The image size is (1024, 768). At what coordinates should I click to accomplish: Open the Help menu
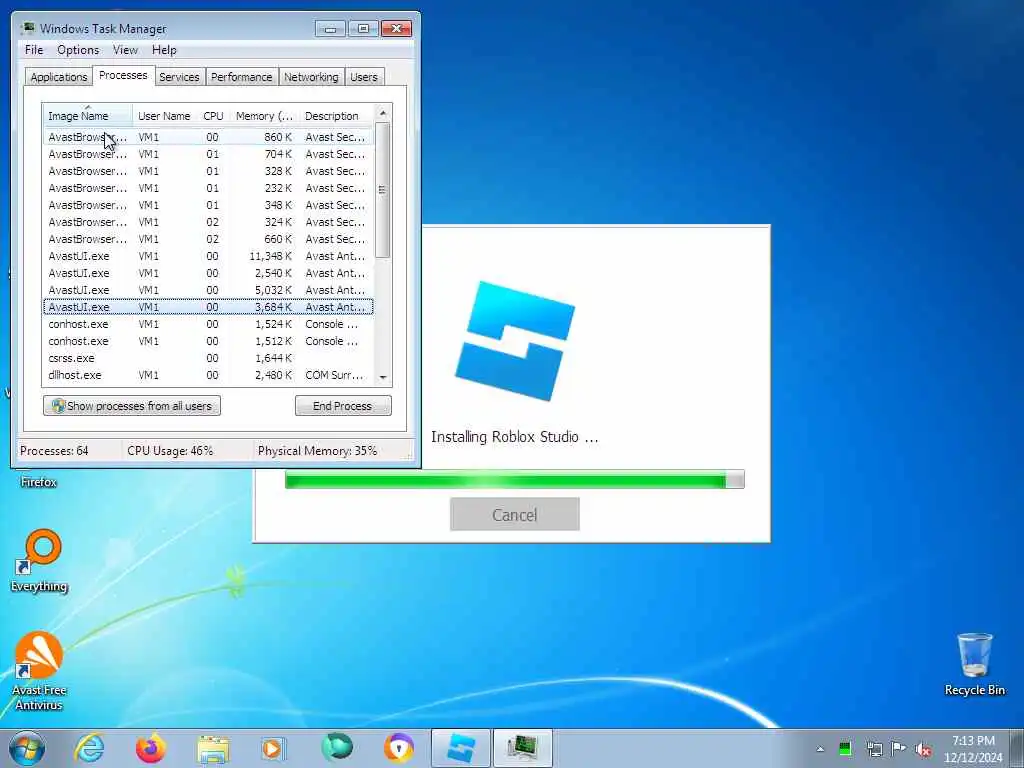pyautogui.click(x=164, y=50)
